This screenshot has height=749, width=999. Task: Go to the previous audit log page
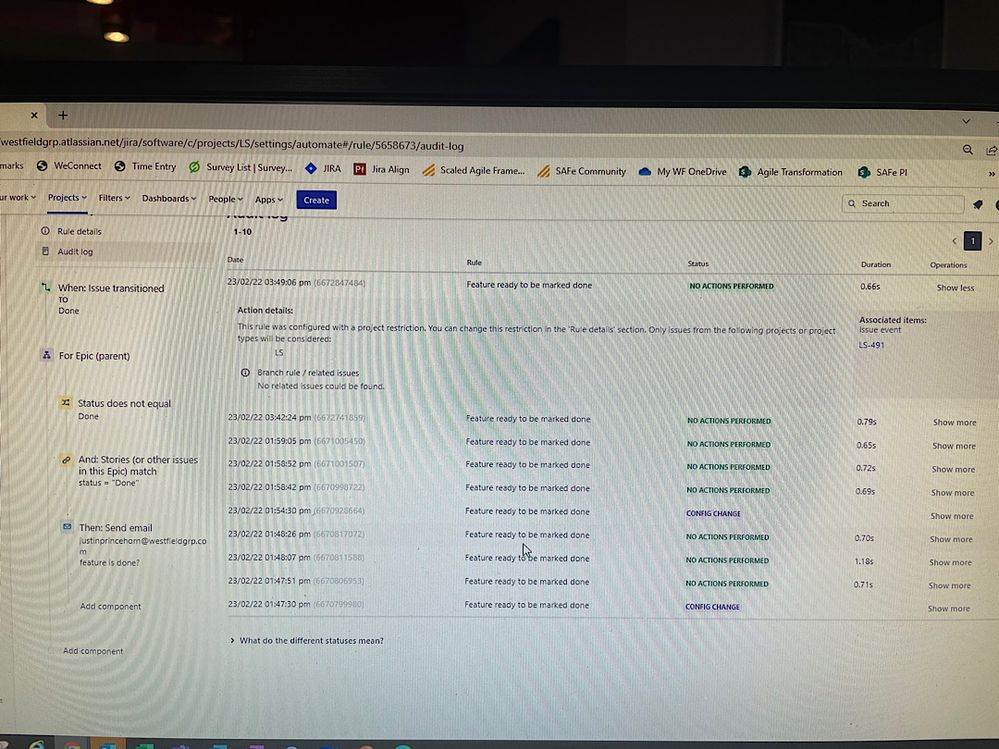(954, 241)
